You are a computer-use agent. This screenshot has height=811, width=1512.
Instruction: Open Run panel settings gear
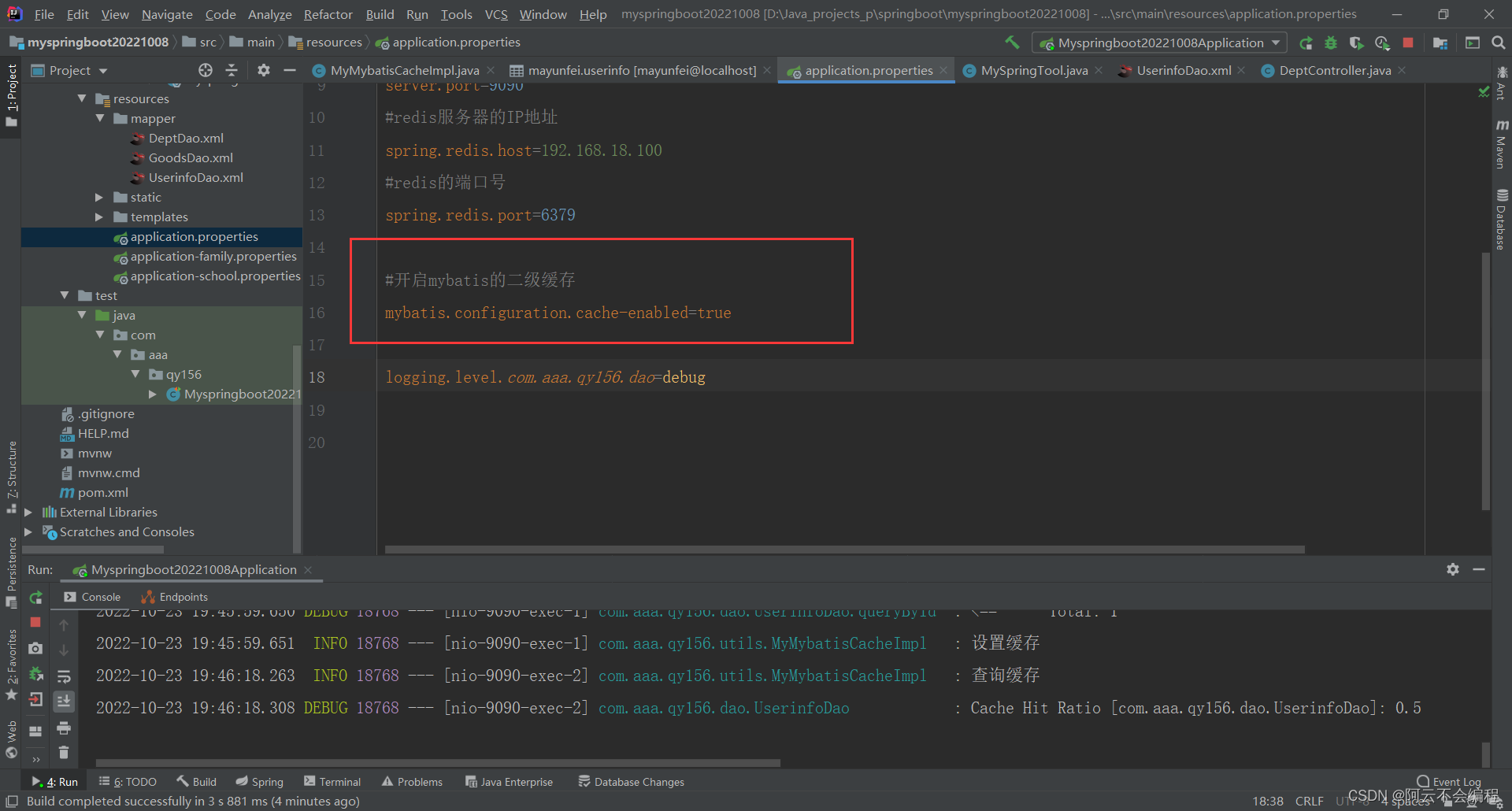tap(1453, 568)
